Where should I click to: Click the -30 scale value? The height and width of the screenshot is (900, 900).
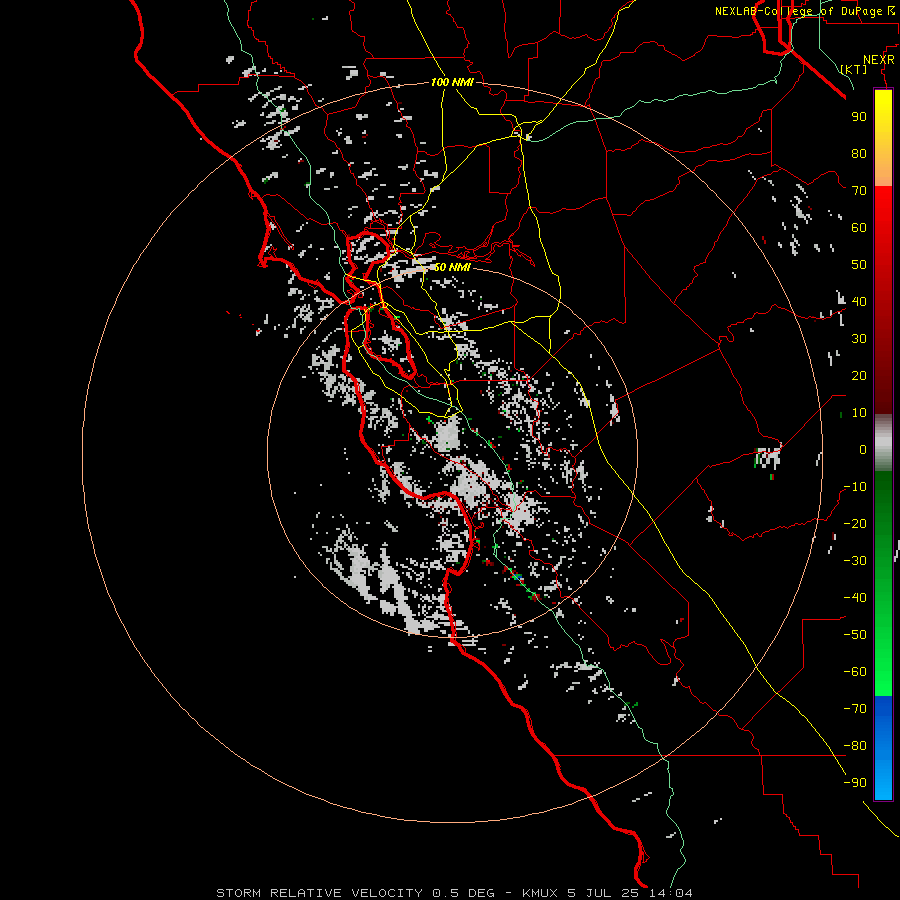tap(855, 561)
